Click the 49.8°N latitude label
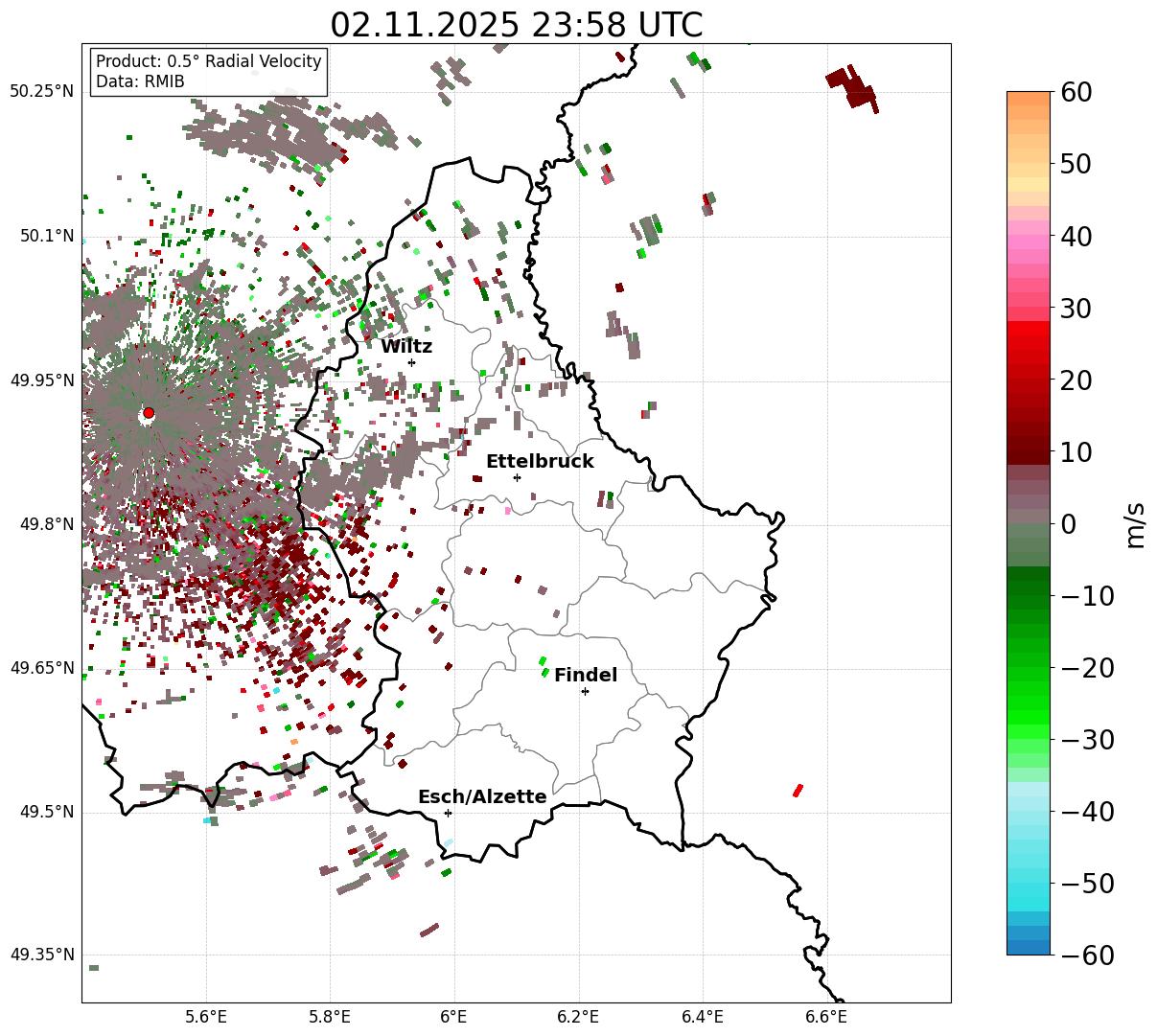Image resolution: width=1157 pixels, height=1036 pixels. click(46, 524)
